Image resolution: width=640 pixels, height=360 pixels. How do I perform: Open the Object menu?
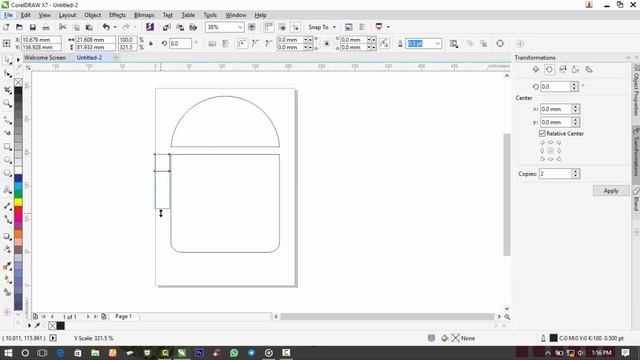[93, 15]
